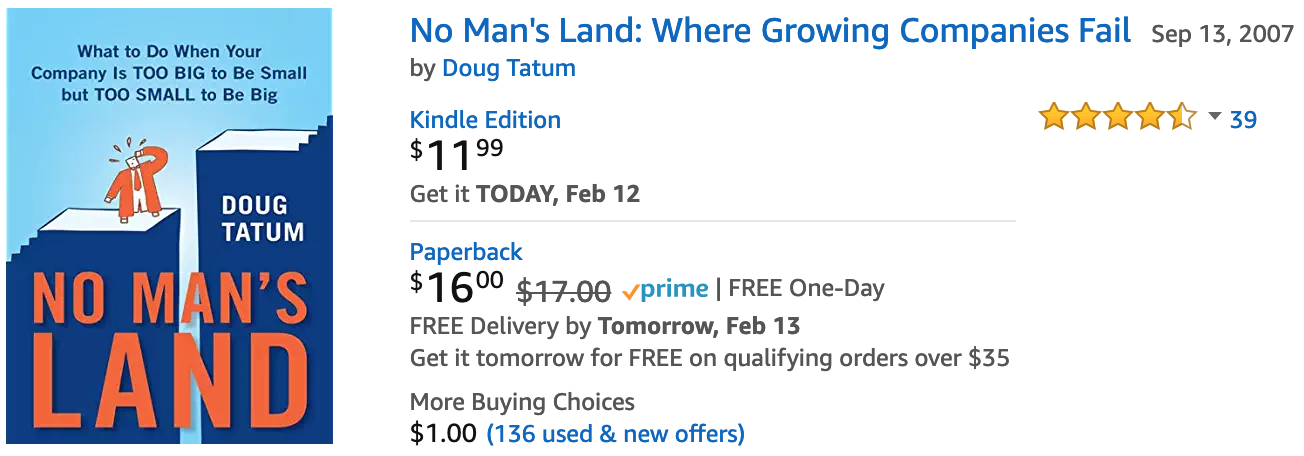Click the 'More Buying Choices' label
Viewport: 1304px width, 456px height.
pos(522,403)
